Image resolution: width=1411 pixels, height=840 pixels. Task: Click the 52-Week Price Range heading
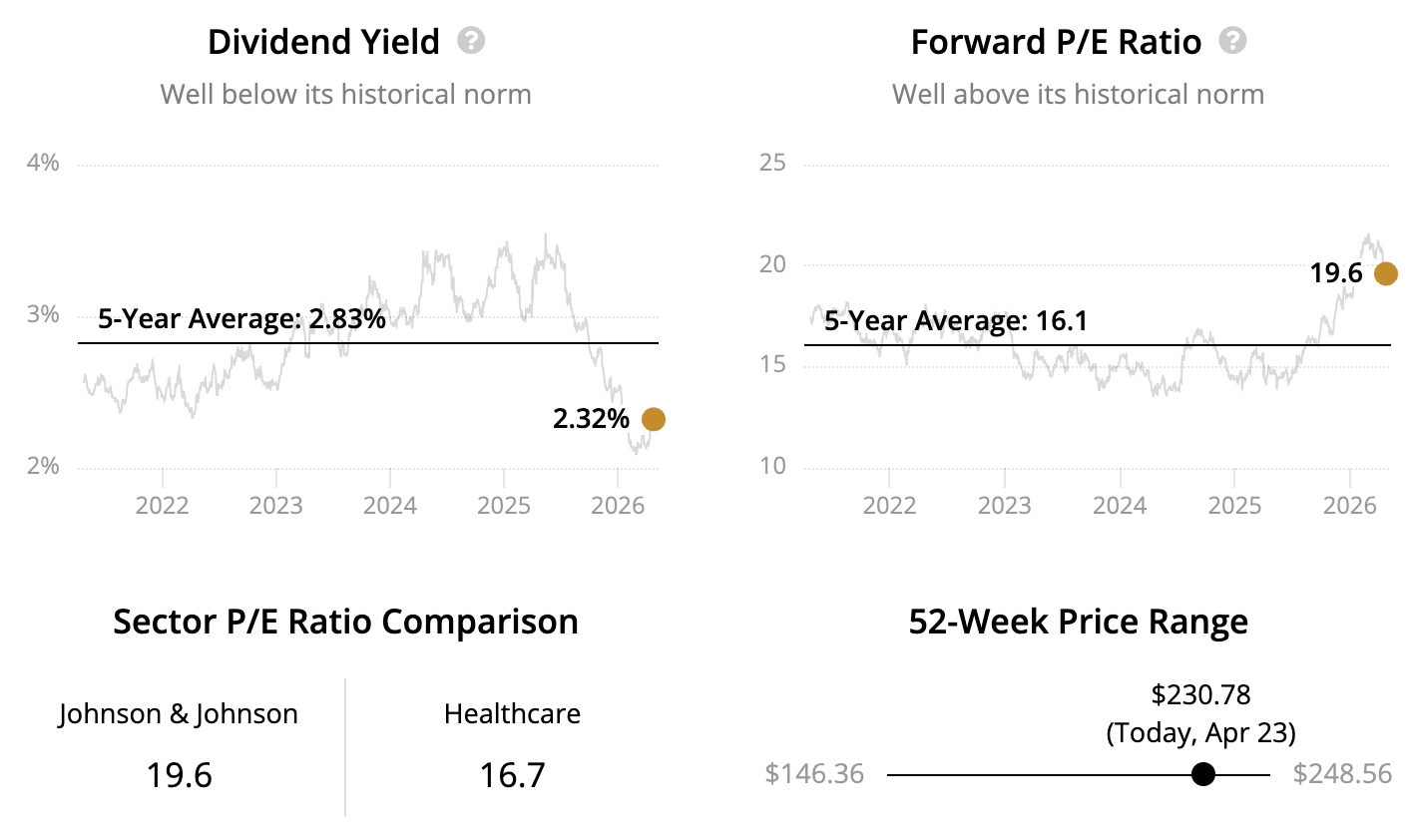[x=1078, y=622]
